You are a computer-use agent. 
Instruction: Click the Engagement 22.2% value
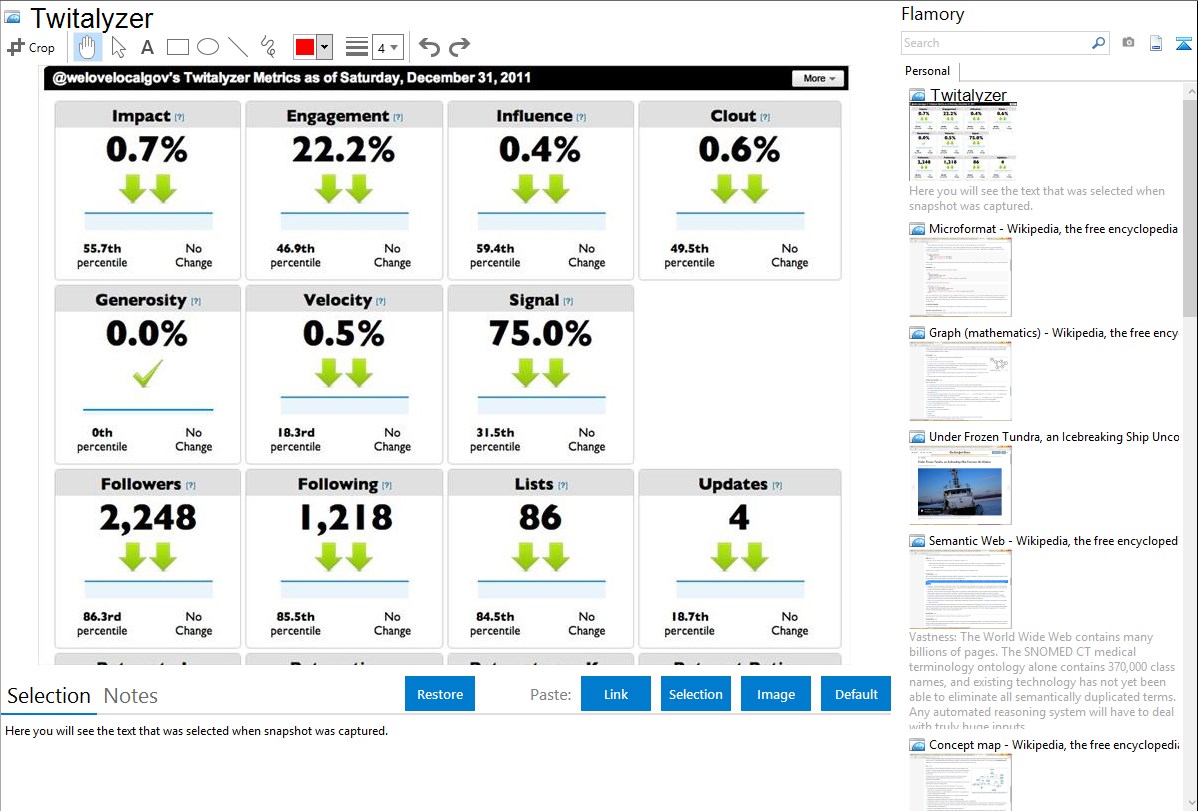point(344,149)
